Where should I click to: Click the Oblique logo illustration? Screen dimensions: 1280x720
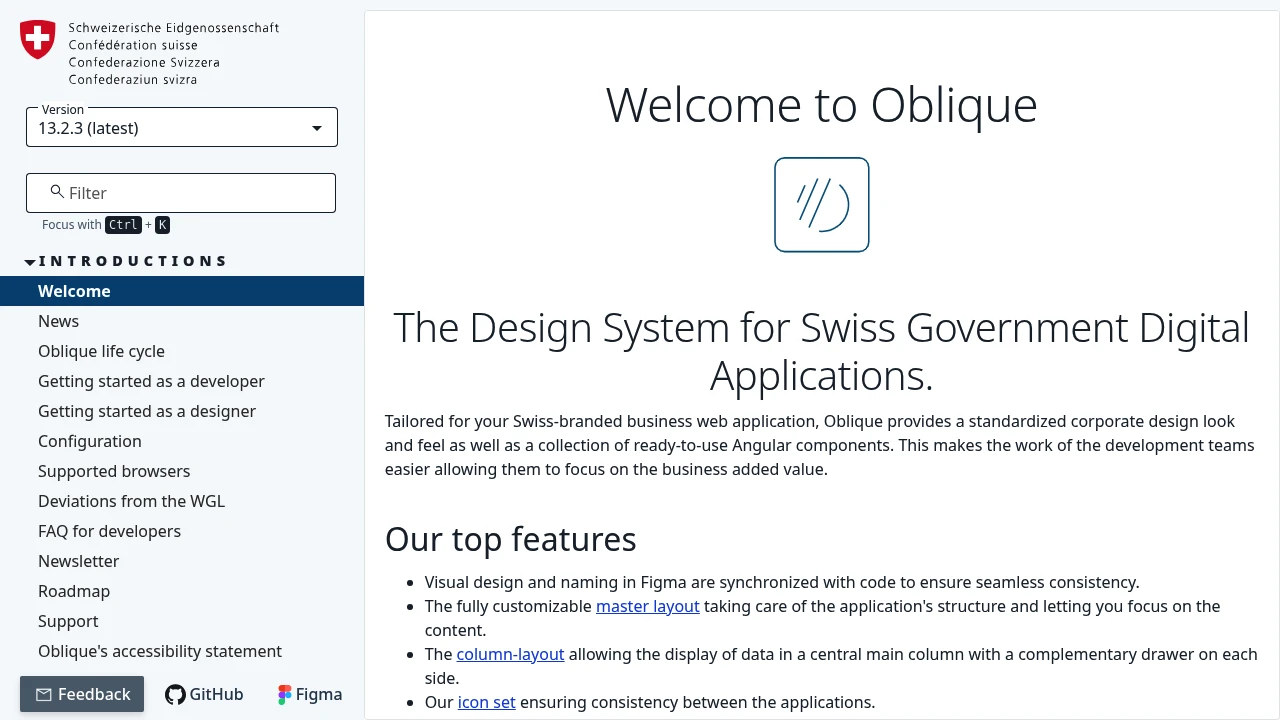point(821,204)
